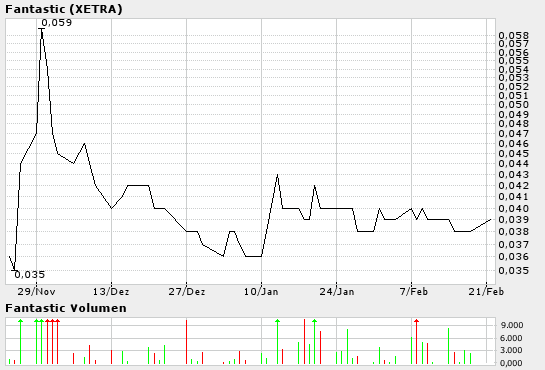This screenshot has height=370, width=545.
Task: Click the 0,041 price axis value
Action: click(514, 197)
